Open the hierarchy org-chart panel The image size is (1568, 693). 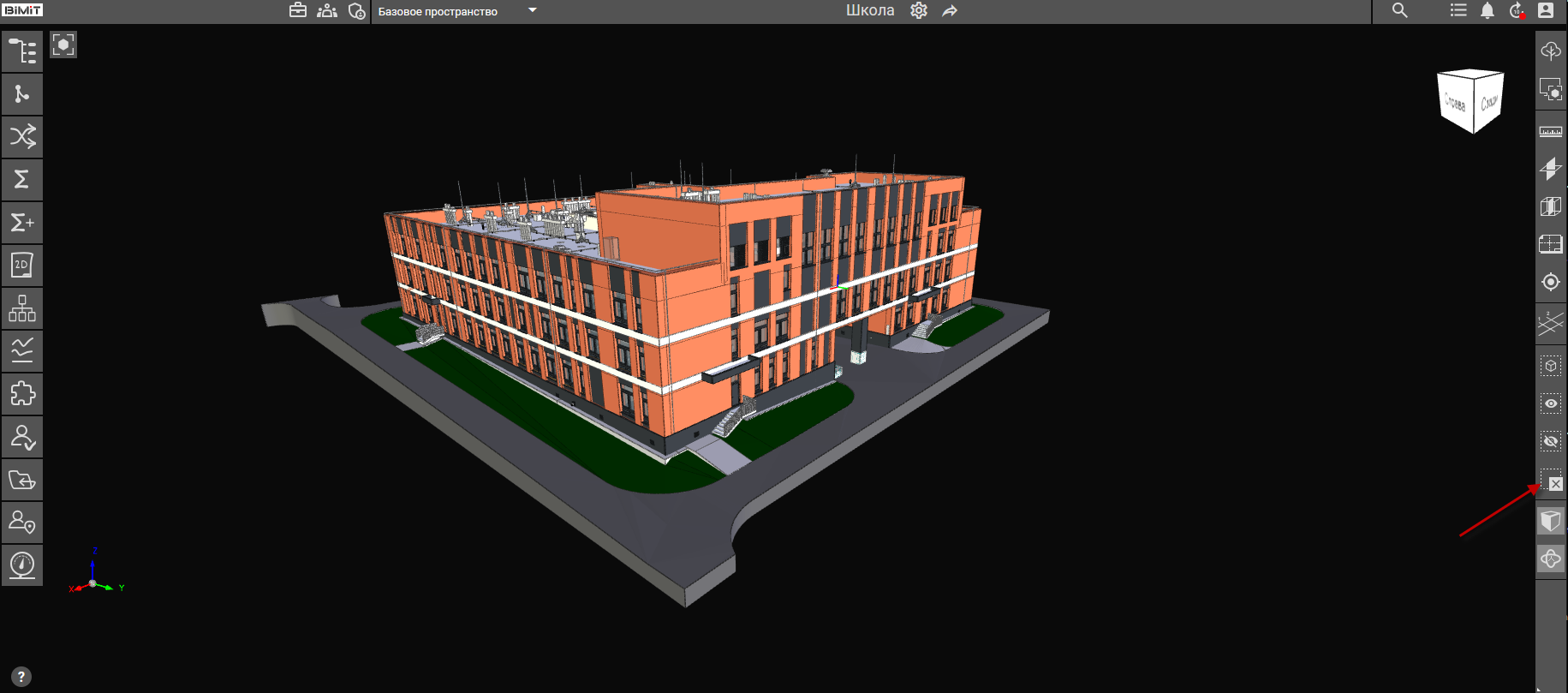coord(22,308)
